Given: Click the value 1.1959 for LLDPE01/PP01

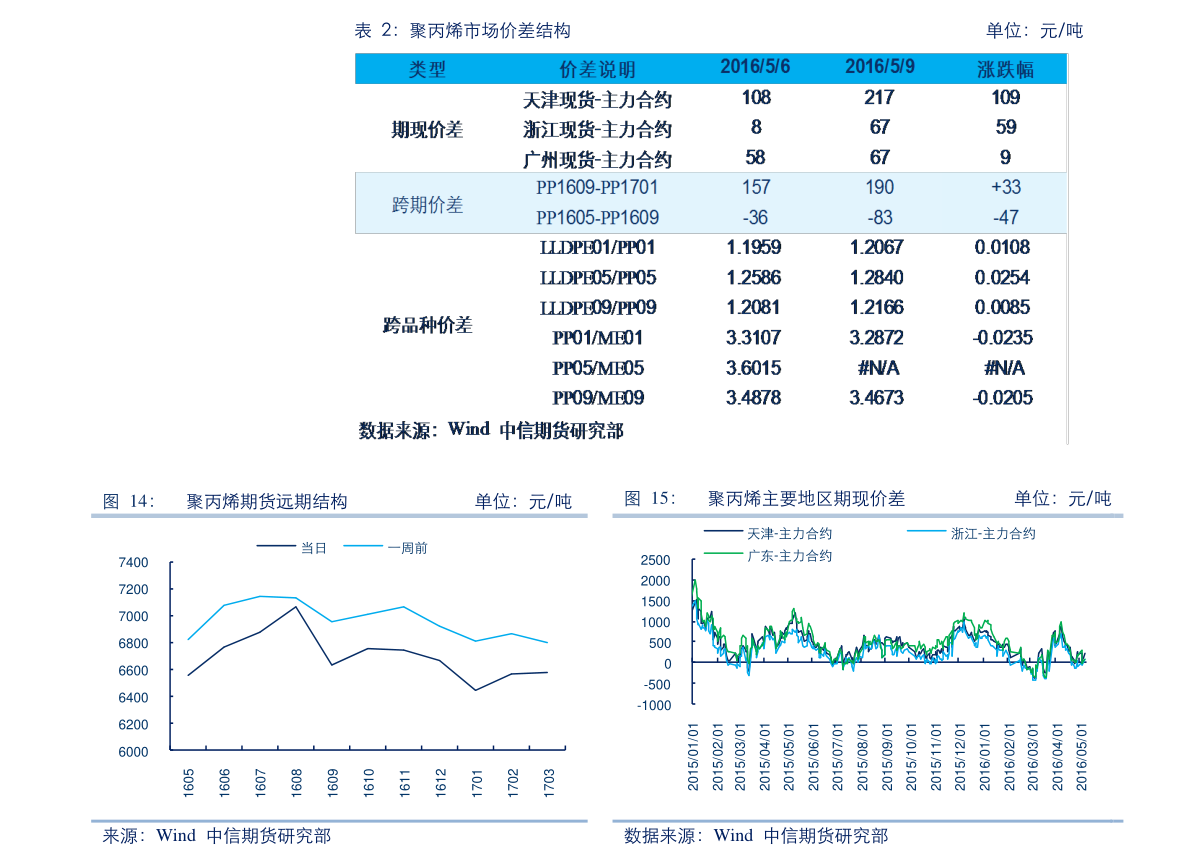Looking at the screenshot, I should 753,247.
